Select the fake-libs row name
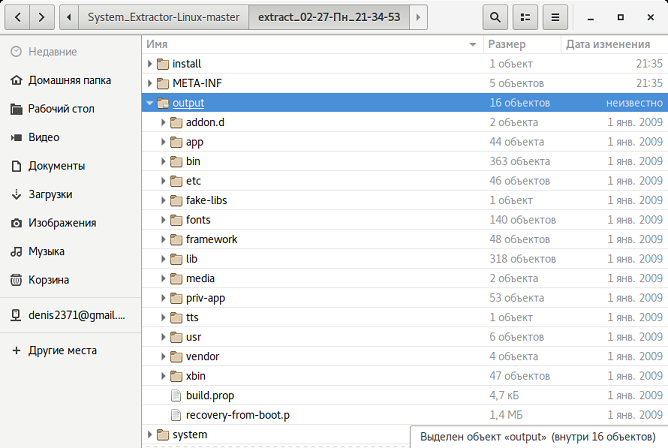668x448 pixels. click(x=207, y=200)
